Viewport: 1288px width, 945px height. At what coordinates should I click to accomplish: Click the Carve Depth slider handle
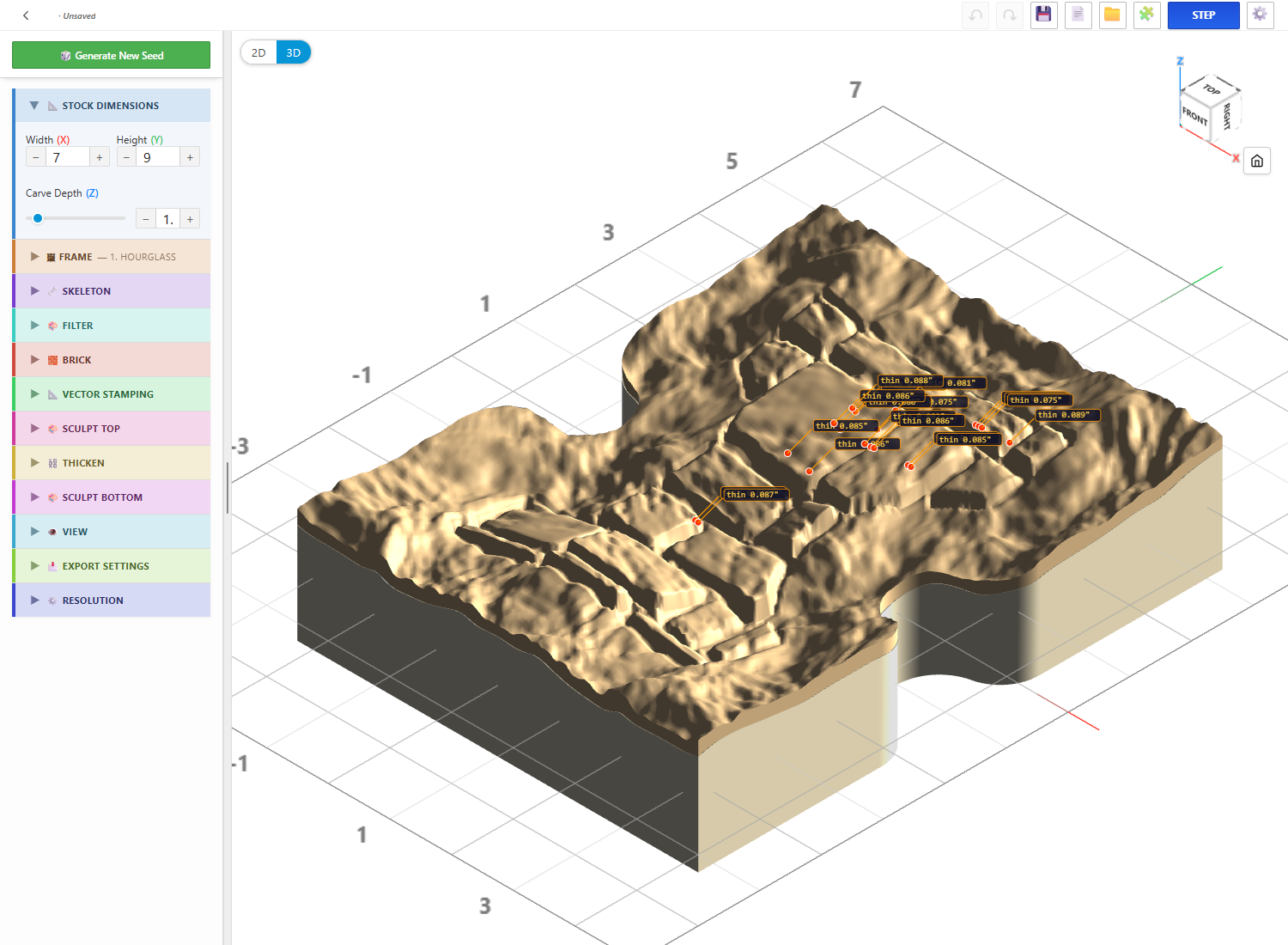pos(38,218)
